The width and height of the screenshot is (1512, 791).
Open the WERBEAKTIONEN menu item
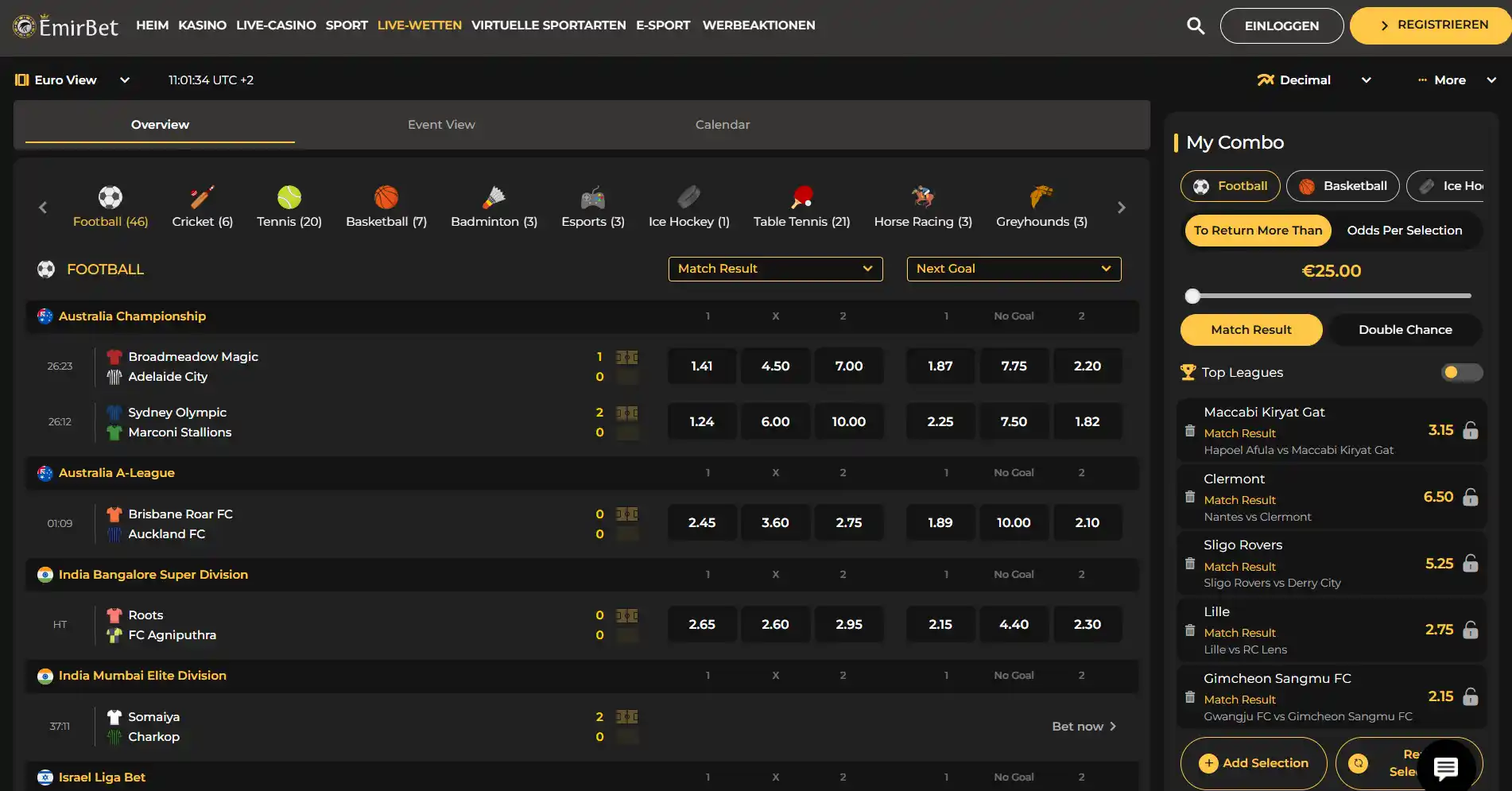pyautogui.click(x=758, y=25)
